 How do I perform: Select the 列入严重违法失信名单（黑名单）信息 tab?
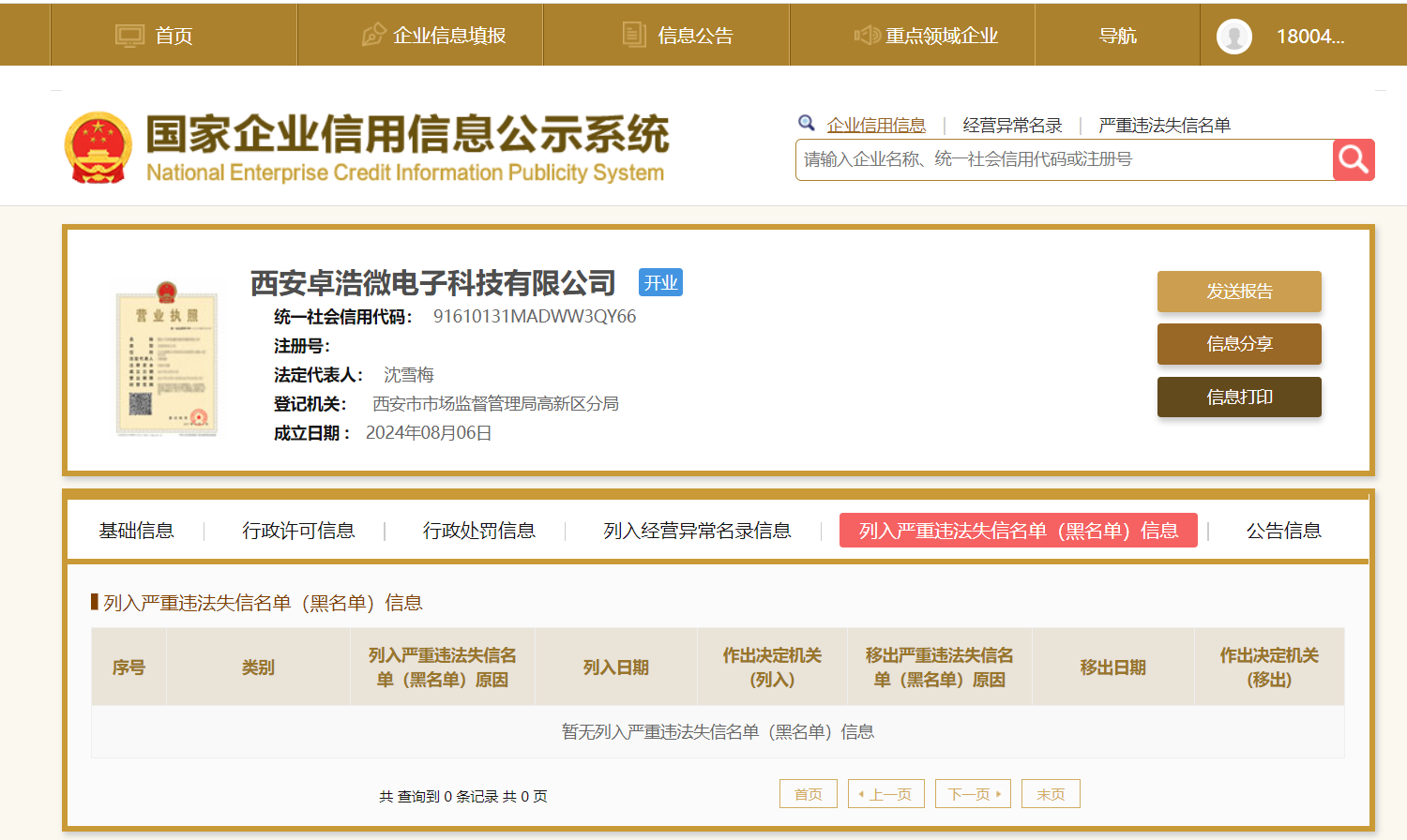(1019, 531)
